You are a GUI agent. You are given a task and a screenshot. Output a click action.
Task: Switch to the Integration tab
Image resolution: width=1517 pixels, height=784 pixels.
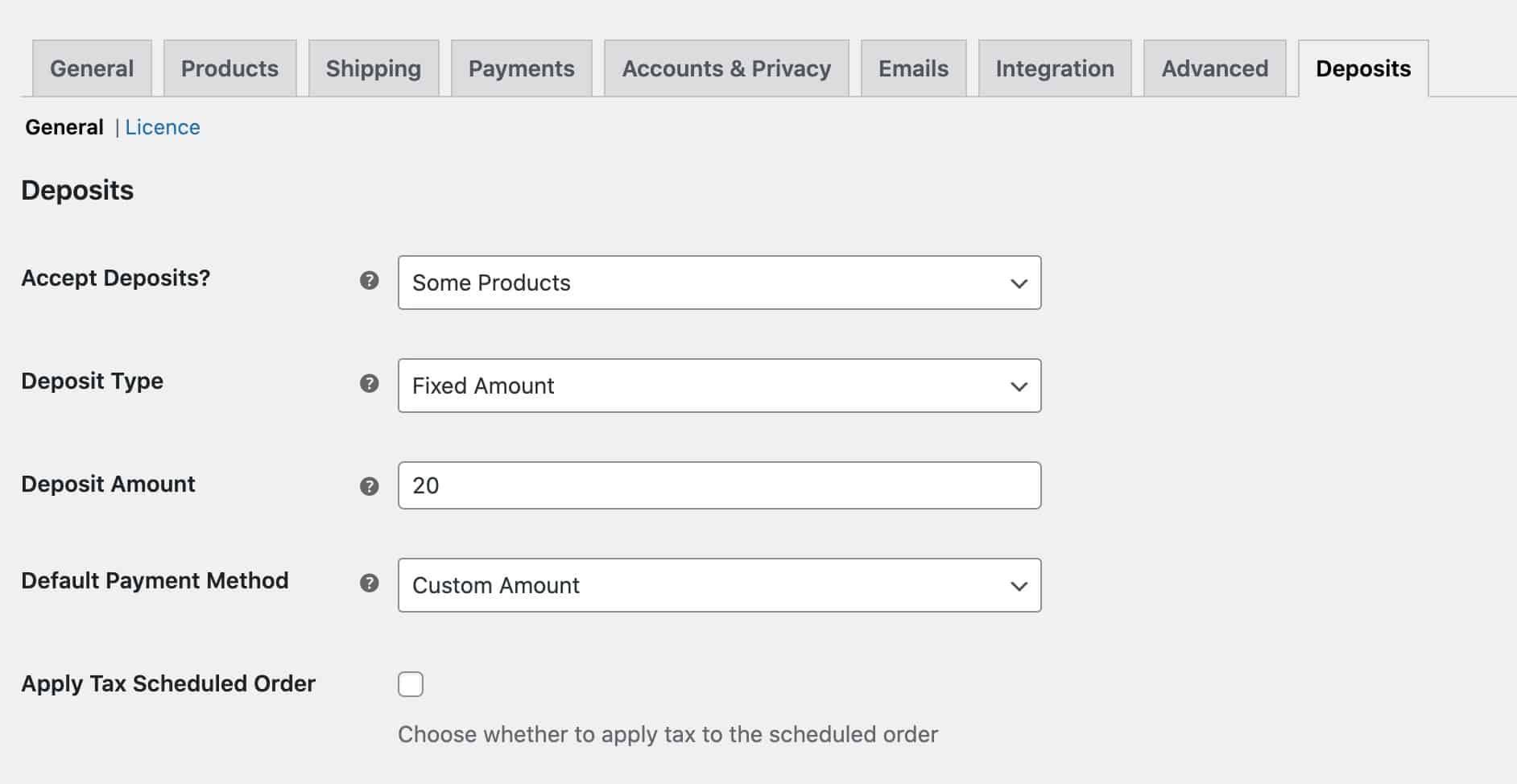pyautogui.click(x=1055, y=68)
